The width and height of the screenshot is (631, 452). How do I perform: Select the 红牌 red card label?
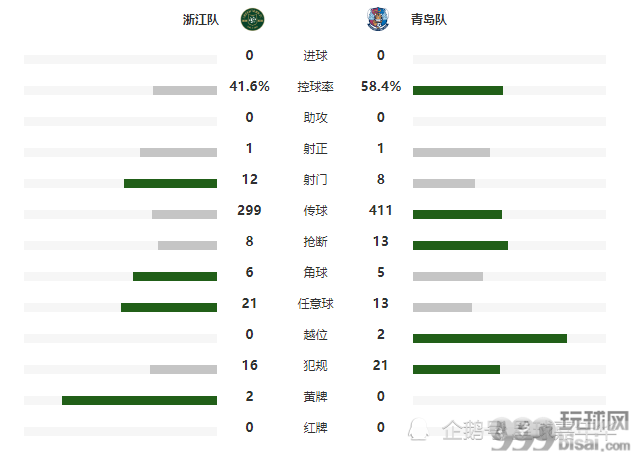(315, 427)
